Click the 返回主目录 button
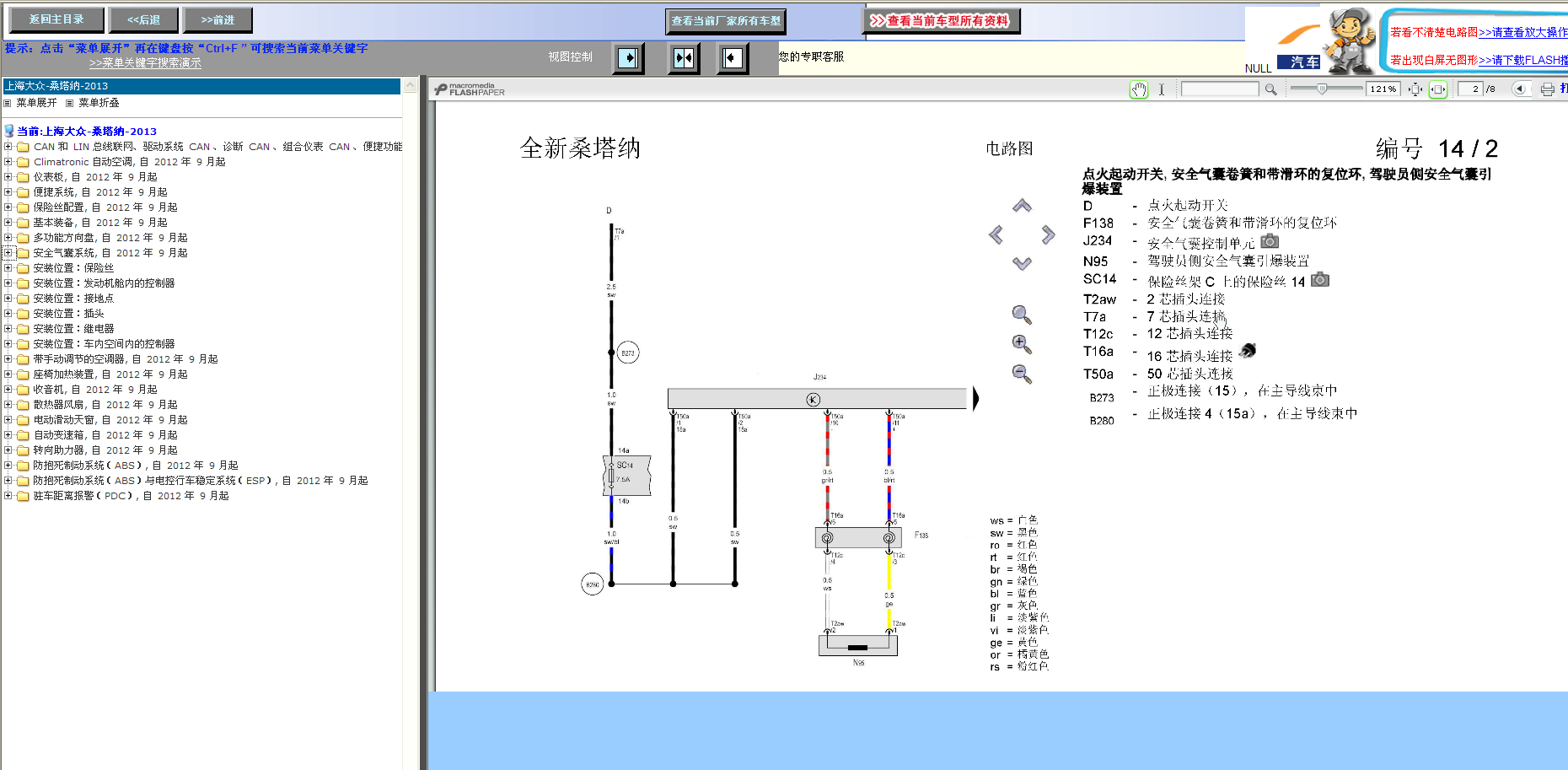 point(56,19)
